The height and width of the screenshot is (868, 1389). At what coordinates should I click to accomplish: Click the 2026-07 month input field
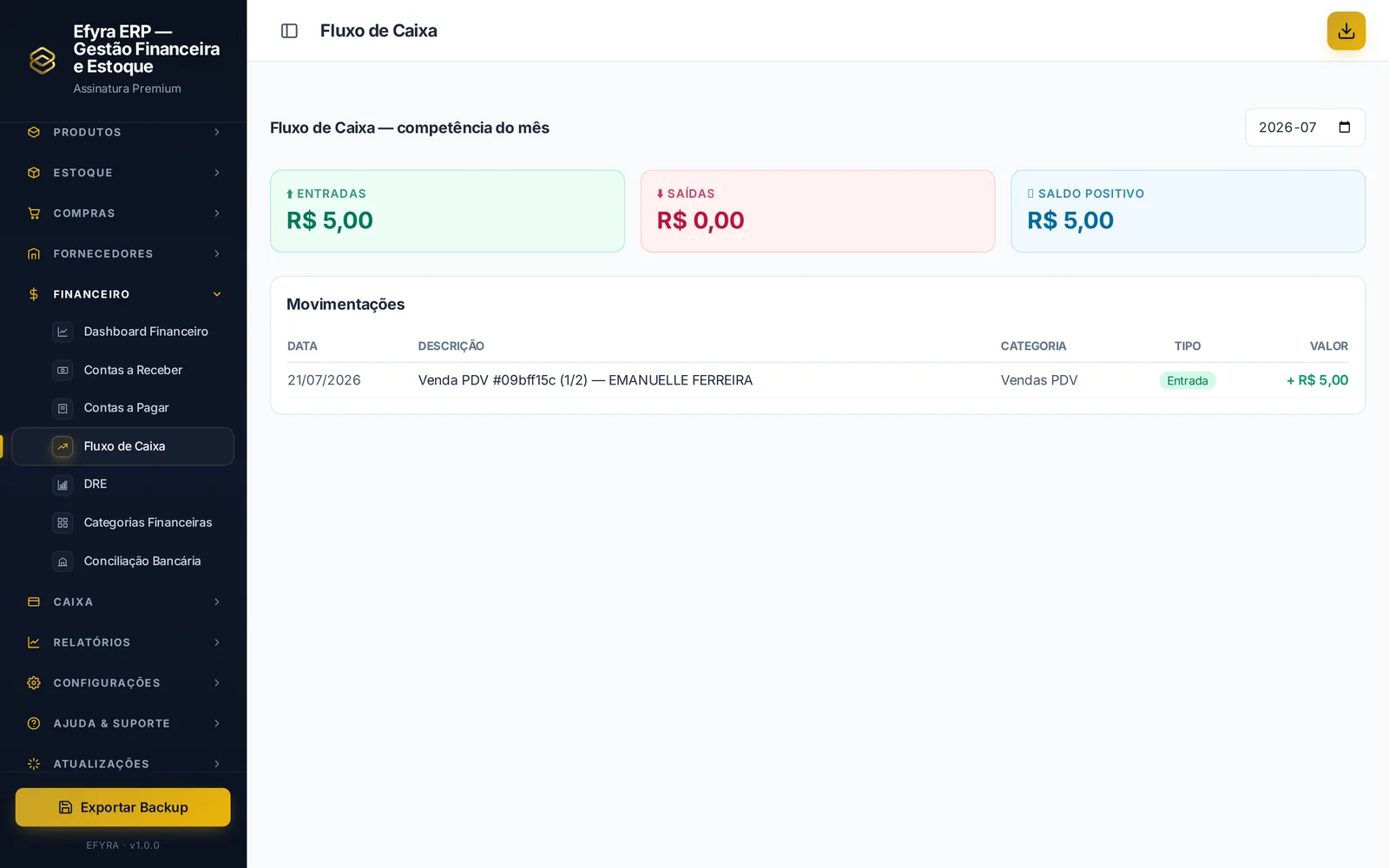coord(1305,128)
